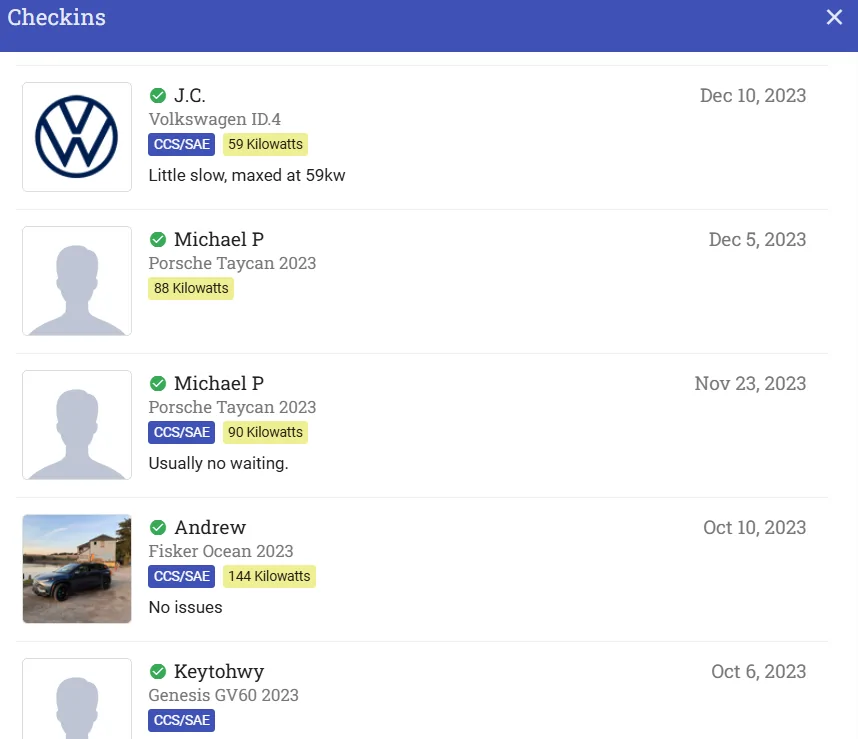Image resolution: width=858 pixels, height=739 pixels.
Task: Open Andrew user profile name
Action: [210, 527]
